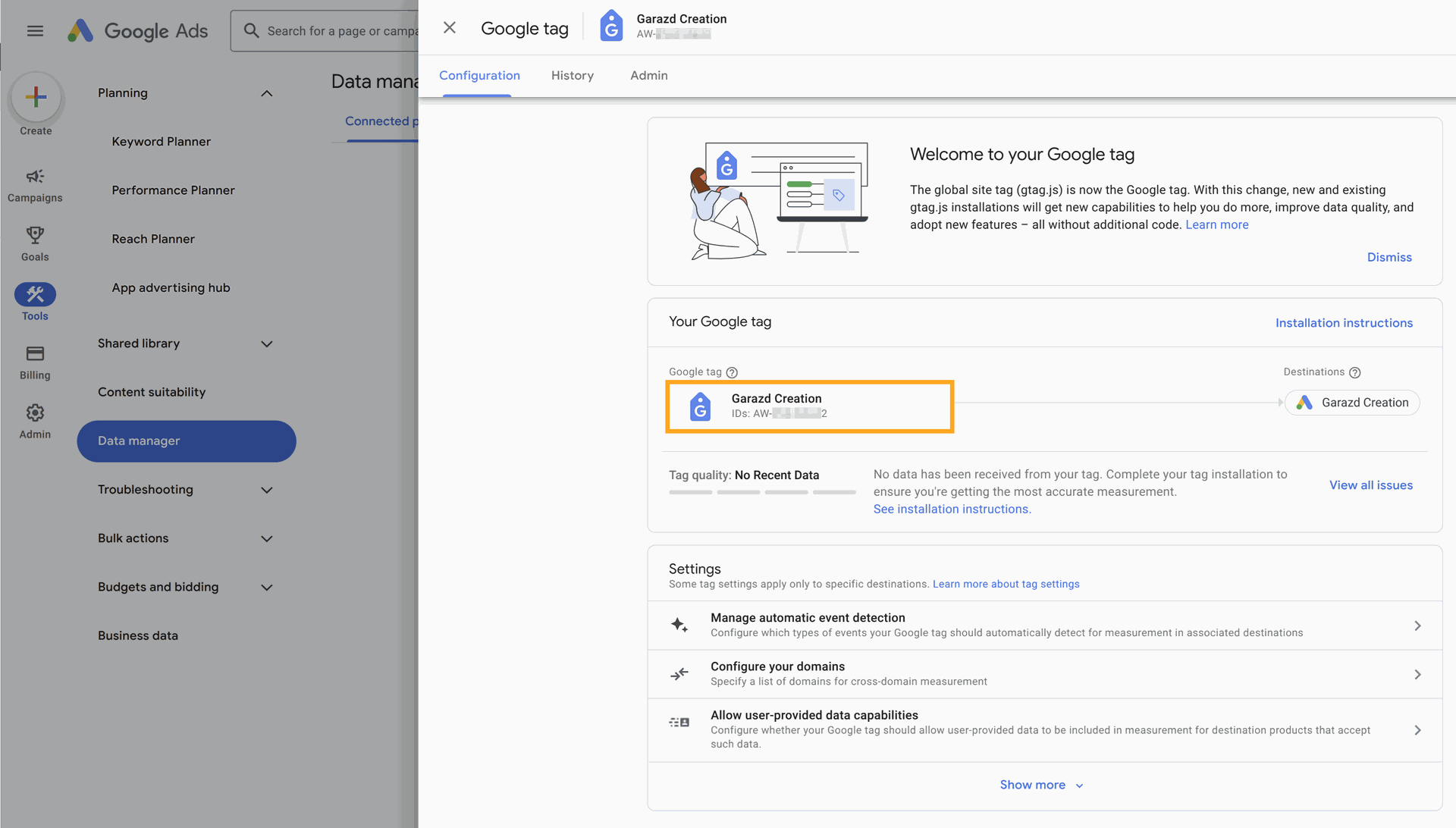1456x828 pixels.
Task: Open Learn more about tag settings
Action: pyautogui.click(x=1006, y=584)
